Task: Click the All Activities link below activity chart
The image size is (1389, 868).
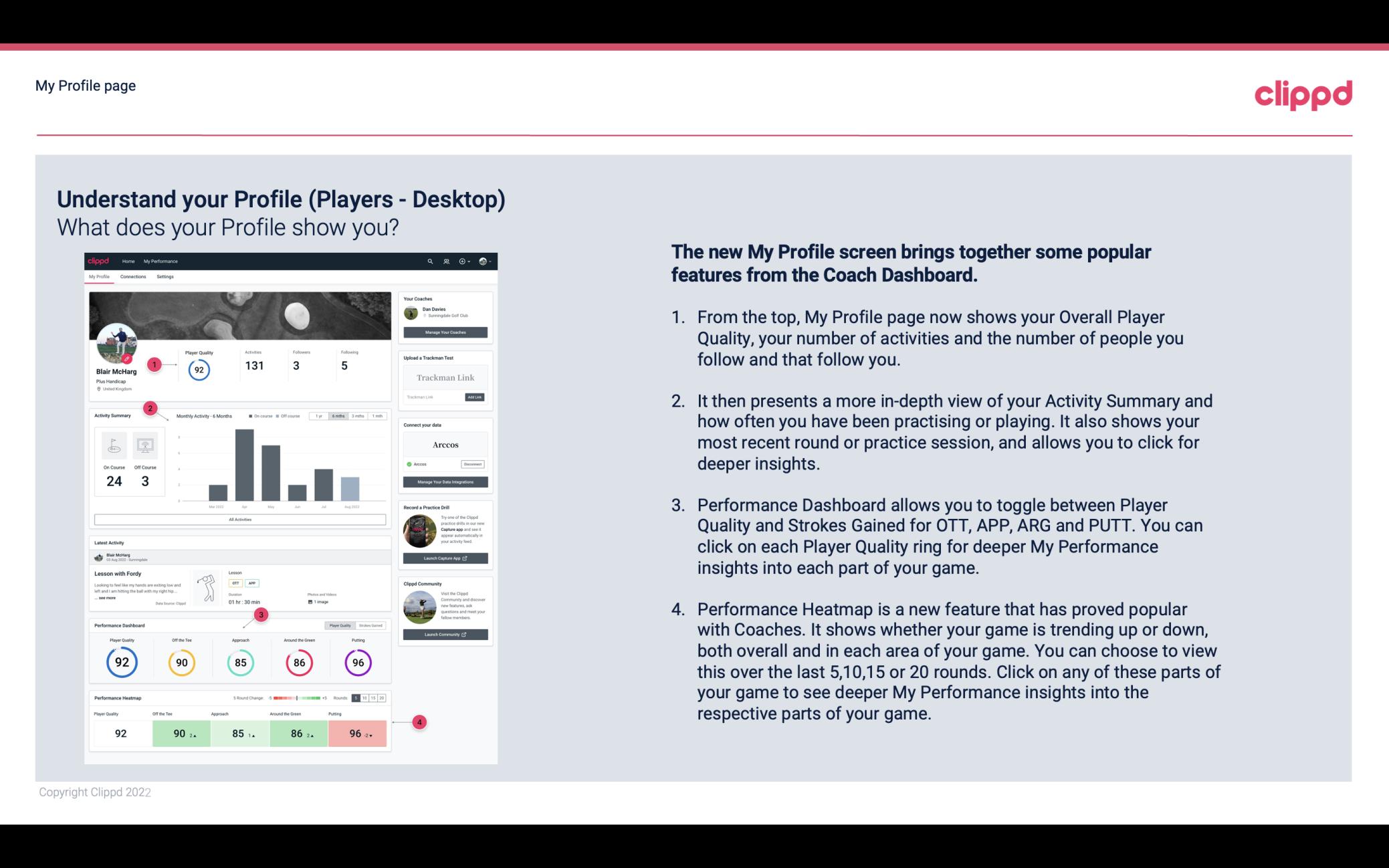Action: [x=239, y=520]
